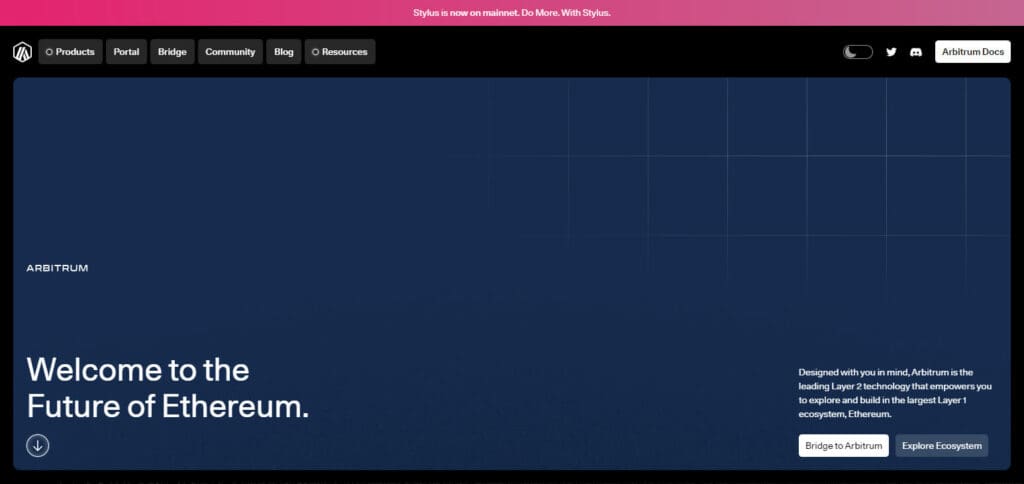Go to the Community page
Screen dimensions: 1024x484
[230, 52]
